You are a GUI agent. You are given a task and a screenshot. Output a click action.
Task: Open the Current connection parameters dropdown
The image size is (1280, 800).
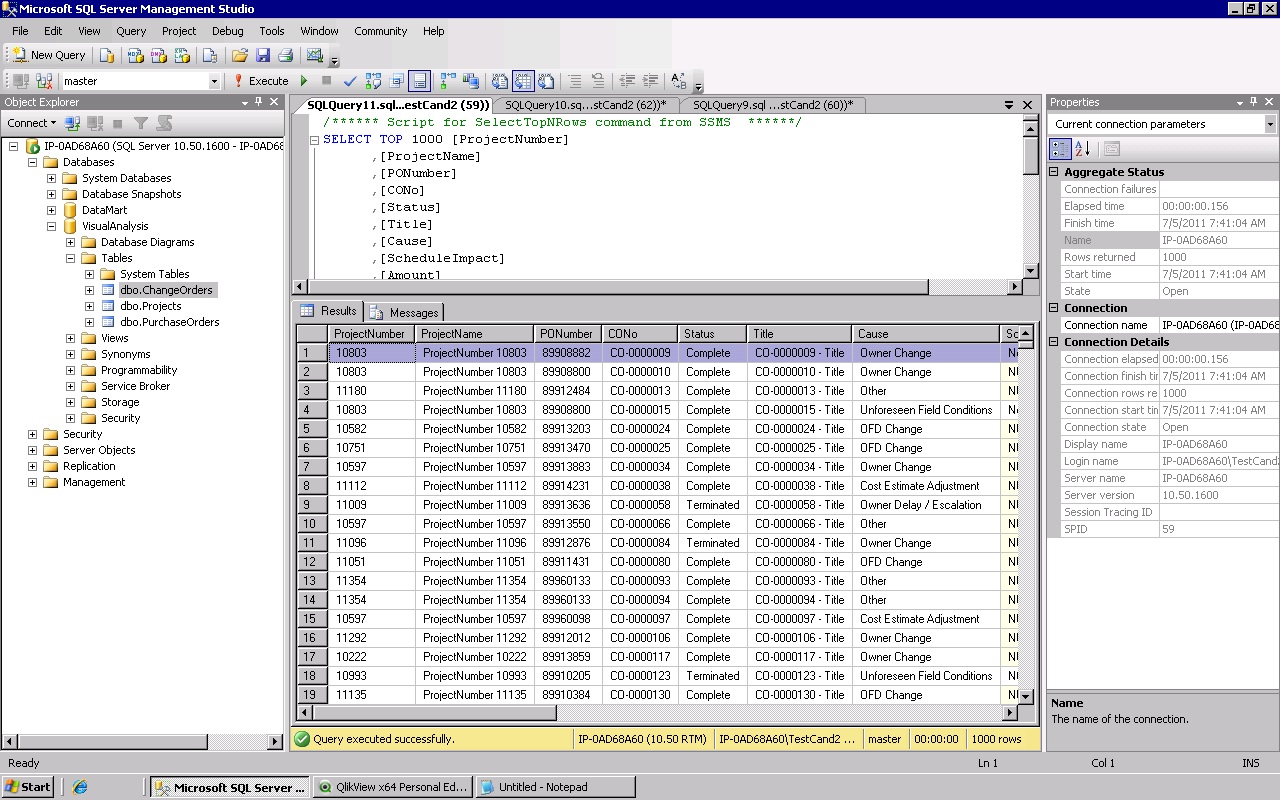point(1270,124)
